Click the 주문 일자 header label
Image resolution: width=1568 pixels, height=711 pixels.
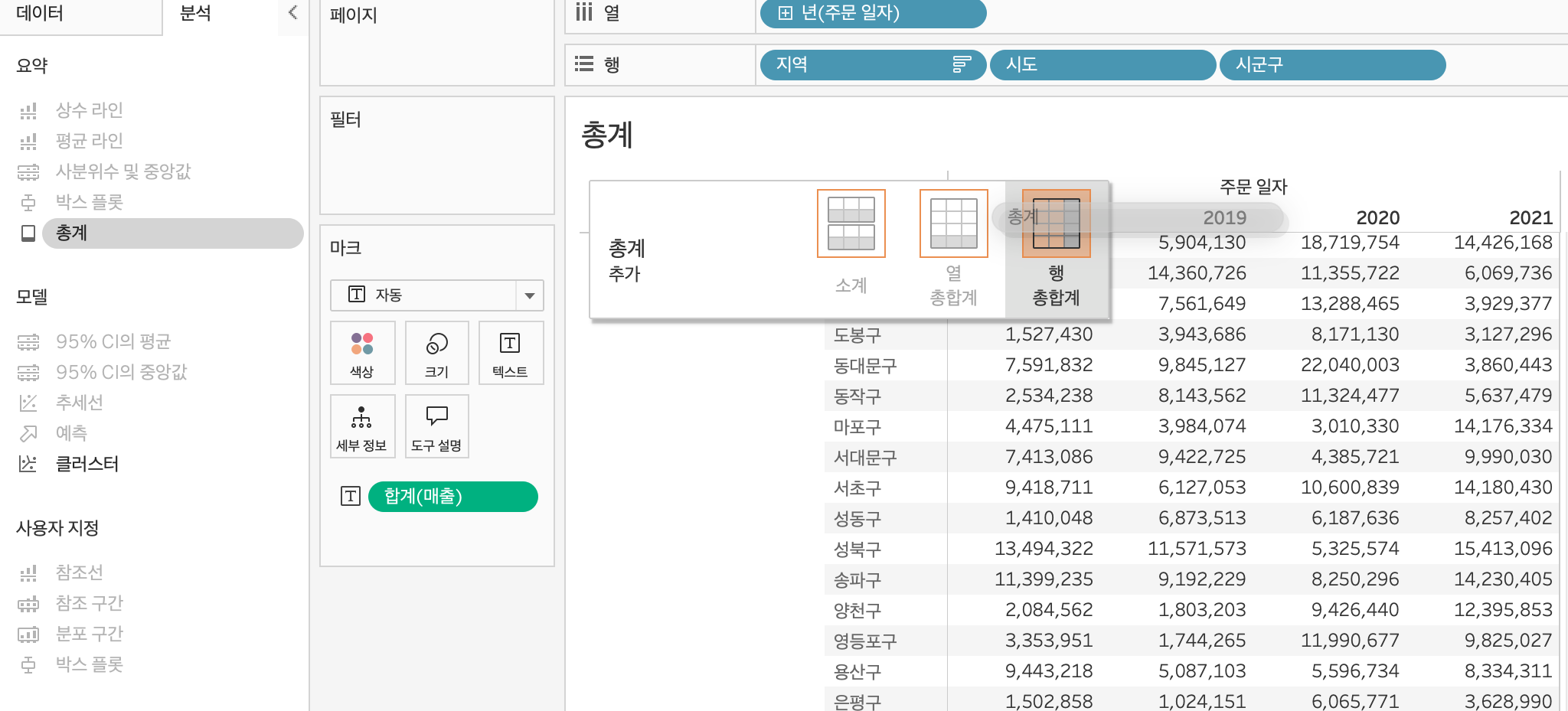coord(1253,187)
